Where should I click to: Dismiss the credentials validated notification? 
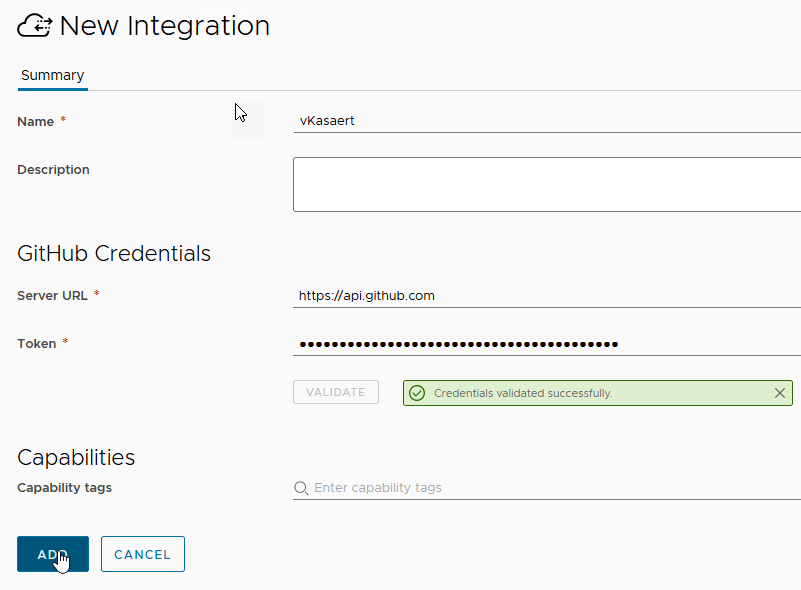click(x=780, y=393)
